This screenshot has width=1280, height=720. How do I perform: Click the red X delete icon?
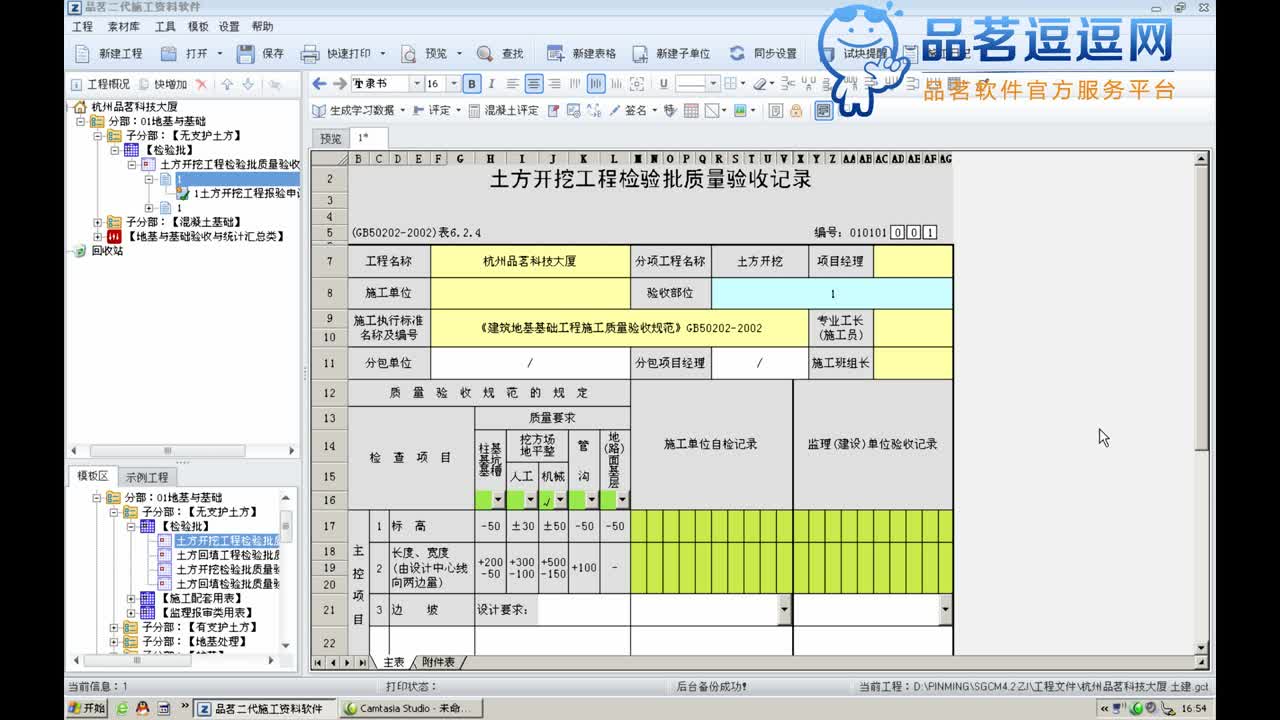click(x=201, y=85)
